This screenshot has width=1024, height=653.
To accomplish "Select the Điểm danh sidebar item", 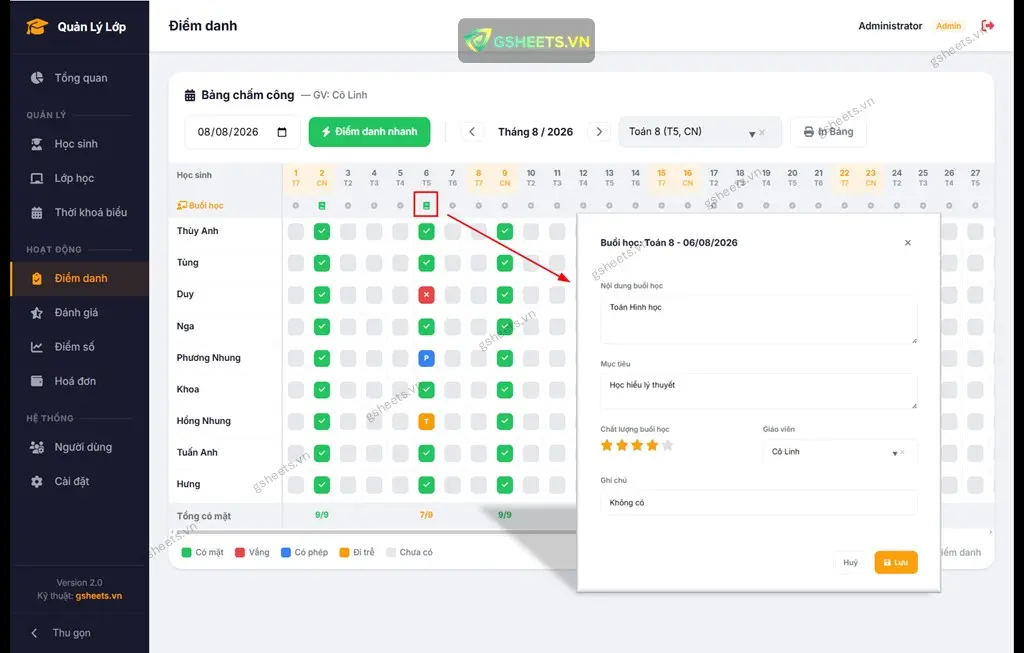I will pos(80,278).
